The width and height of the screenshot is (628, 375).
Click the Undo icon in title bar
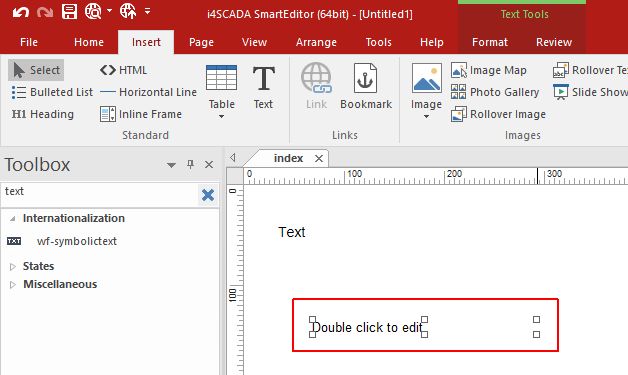click(20, 12)
